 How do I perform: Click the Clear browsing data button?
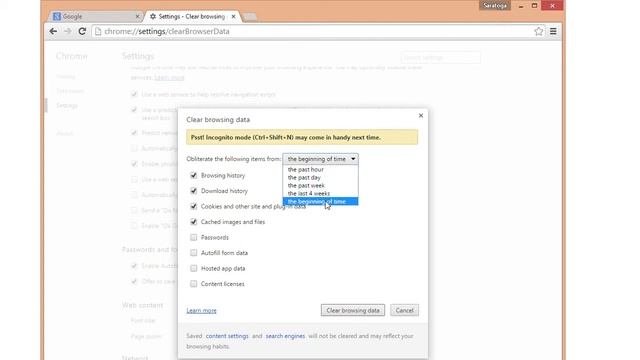tap(353, 310)
